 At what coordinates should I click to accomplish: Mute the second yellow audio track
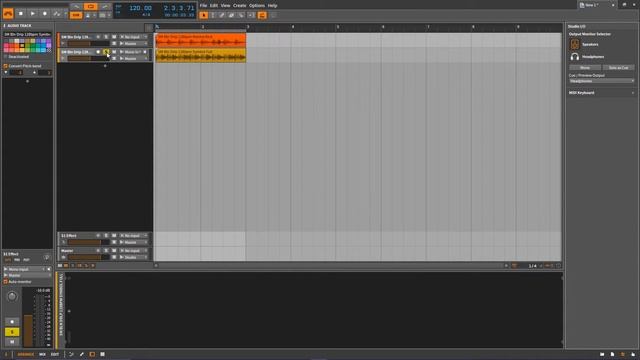point(114,52)
